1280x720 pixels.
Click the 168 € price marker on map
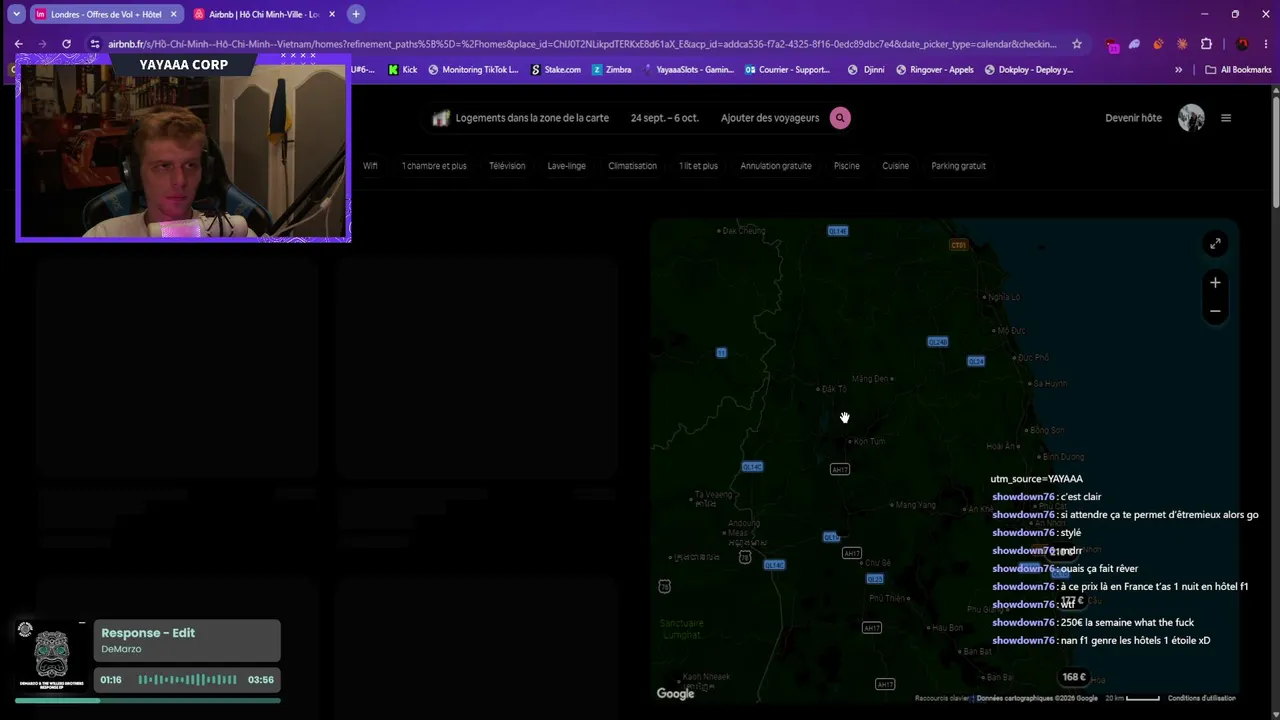click(1074, 677)
